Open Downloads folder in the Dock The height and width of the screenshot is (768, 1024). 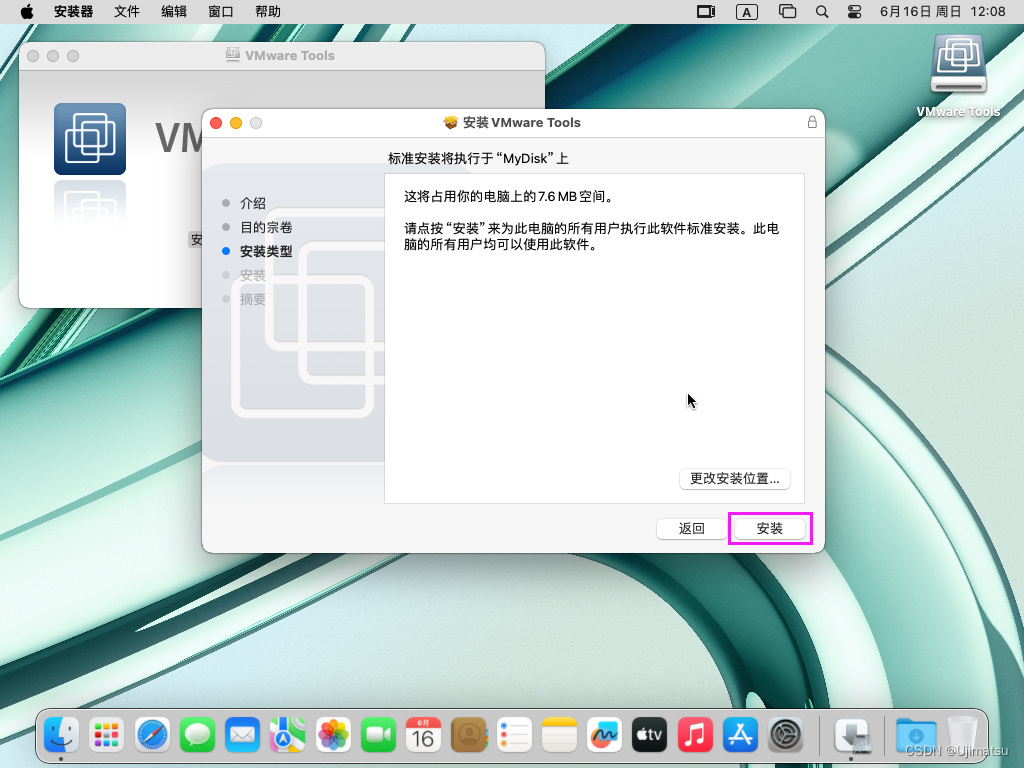coord(916,735)
